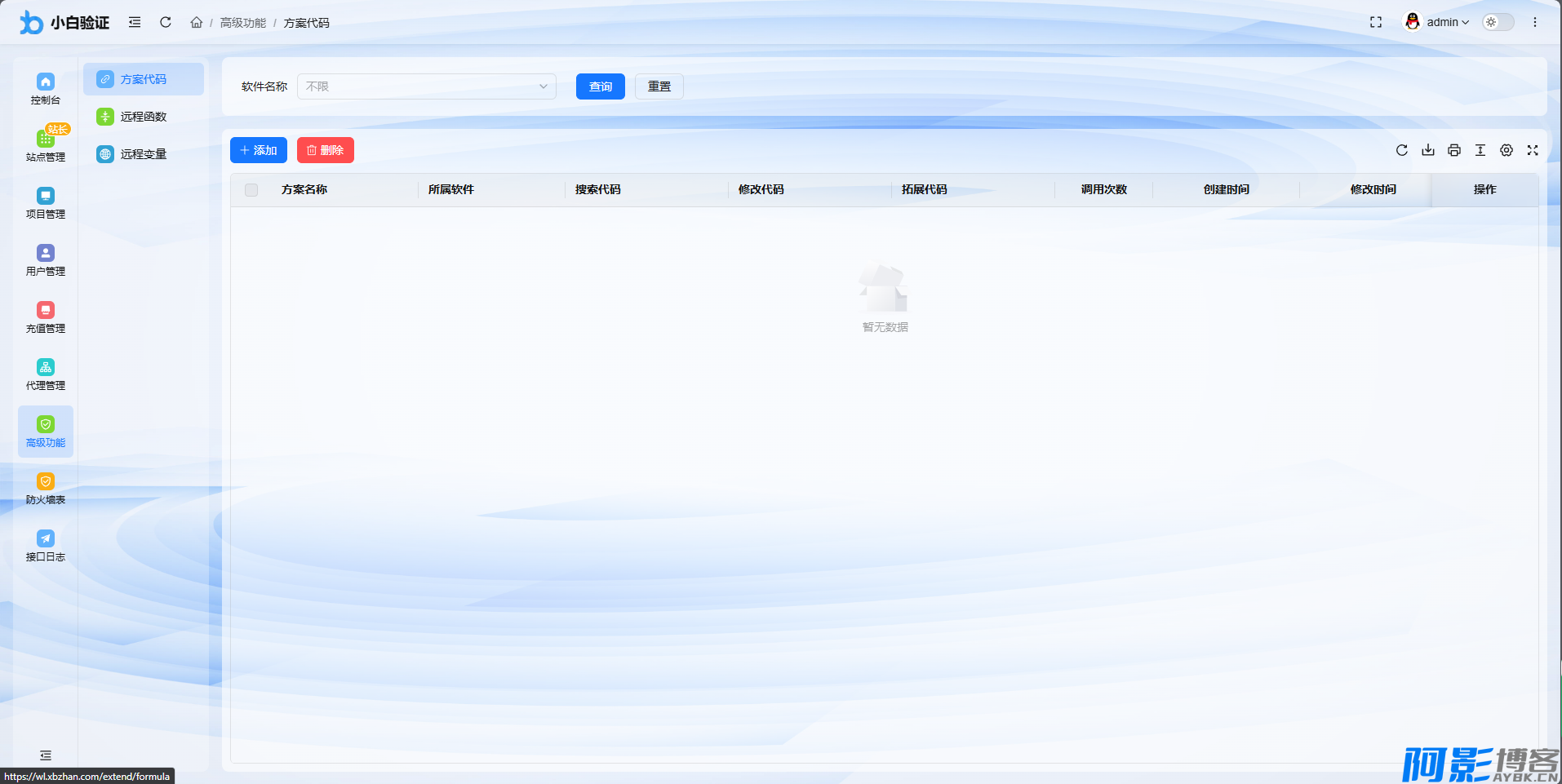Click the home breadcrumb icon
Viewport: 1562px width, 784px height.
[197, 22]
